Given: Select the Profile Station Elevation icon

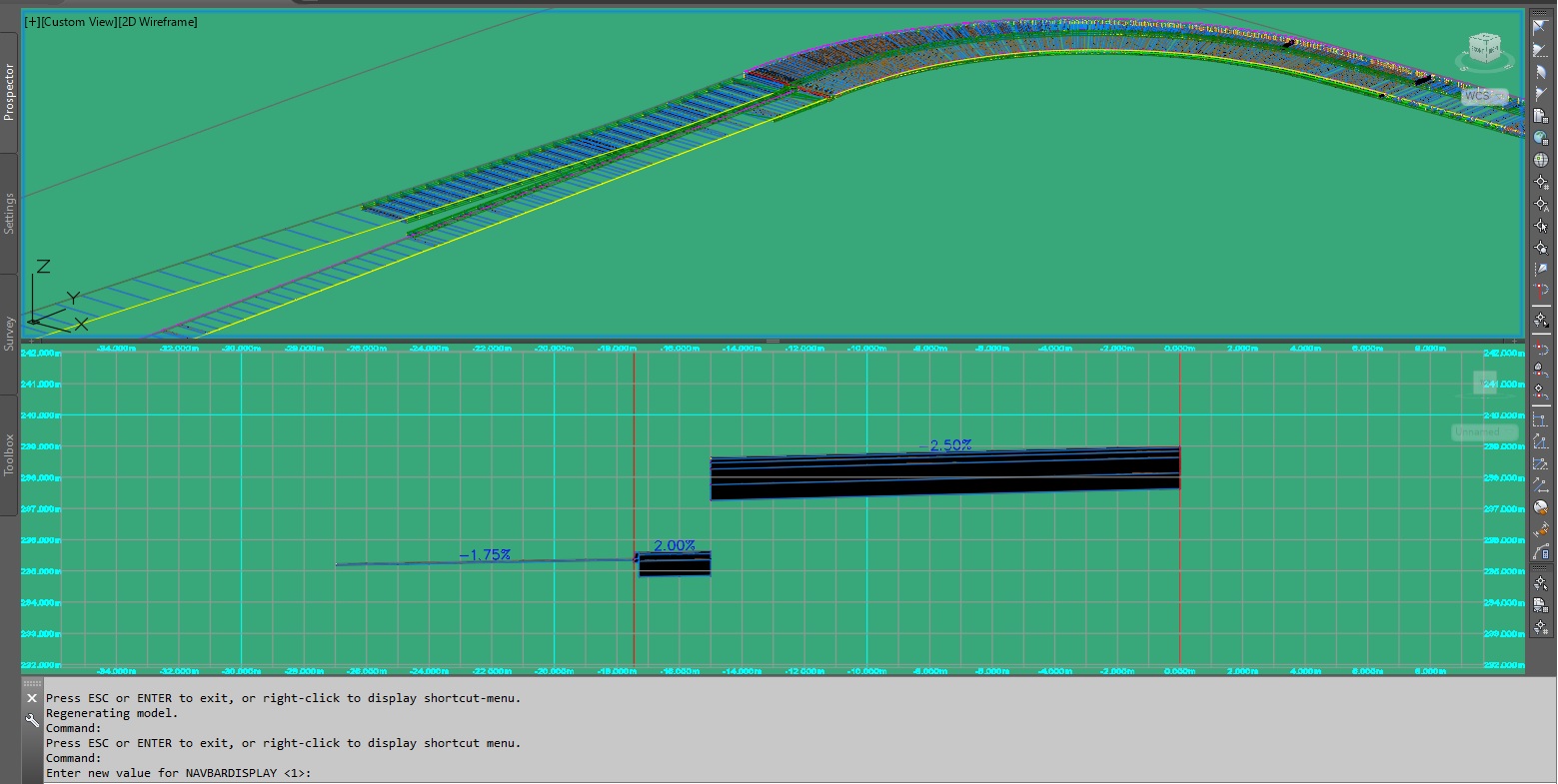Looking at the screenshot, I should pos(1541,419).
